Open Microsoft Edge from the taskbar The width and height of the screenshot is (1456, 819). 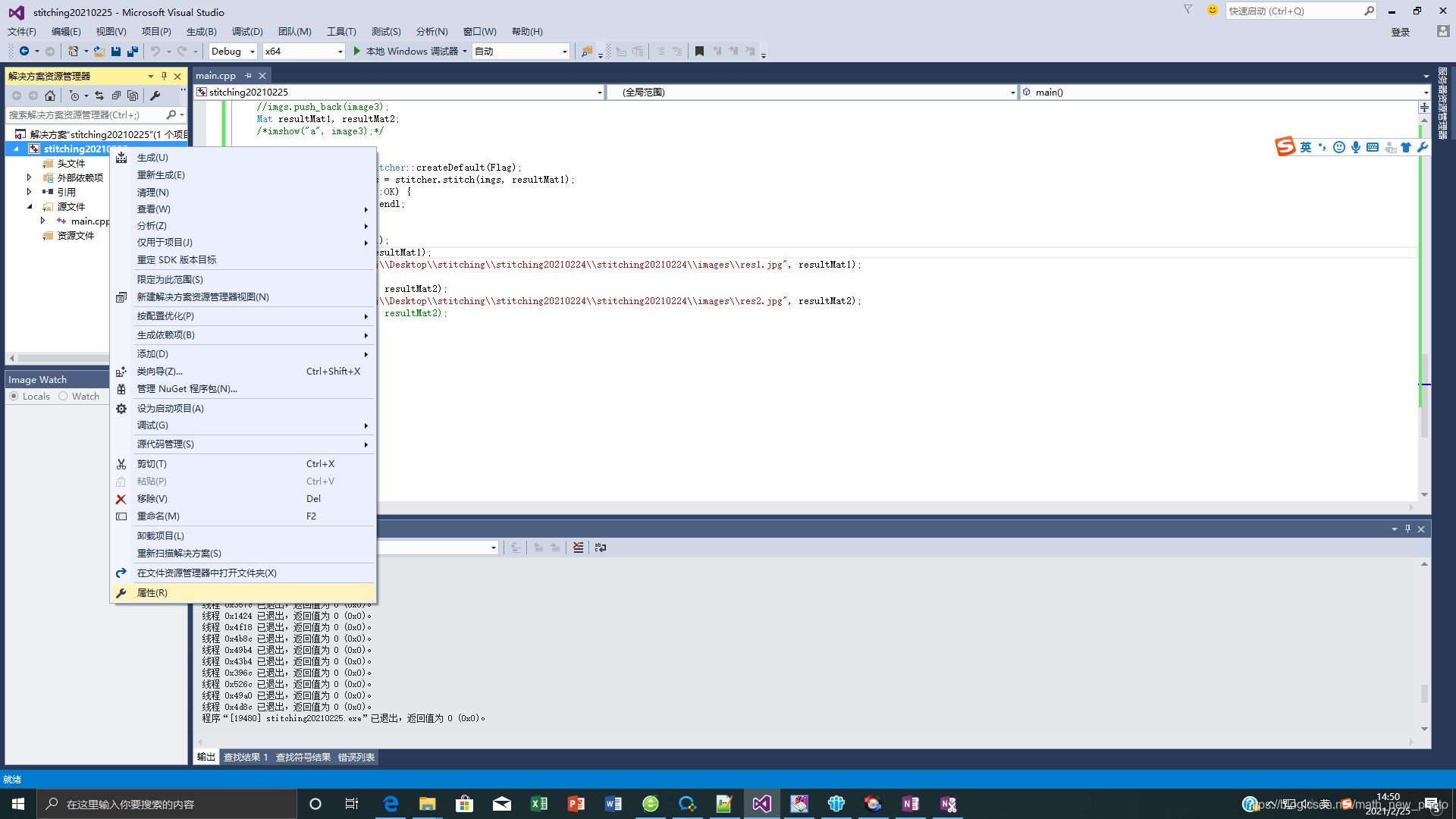click(391, 804)
